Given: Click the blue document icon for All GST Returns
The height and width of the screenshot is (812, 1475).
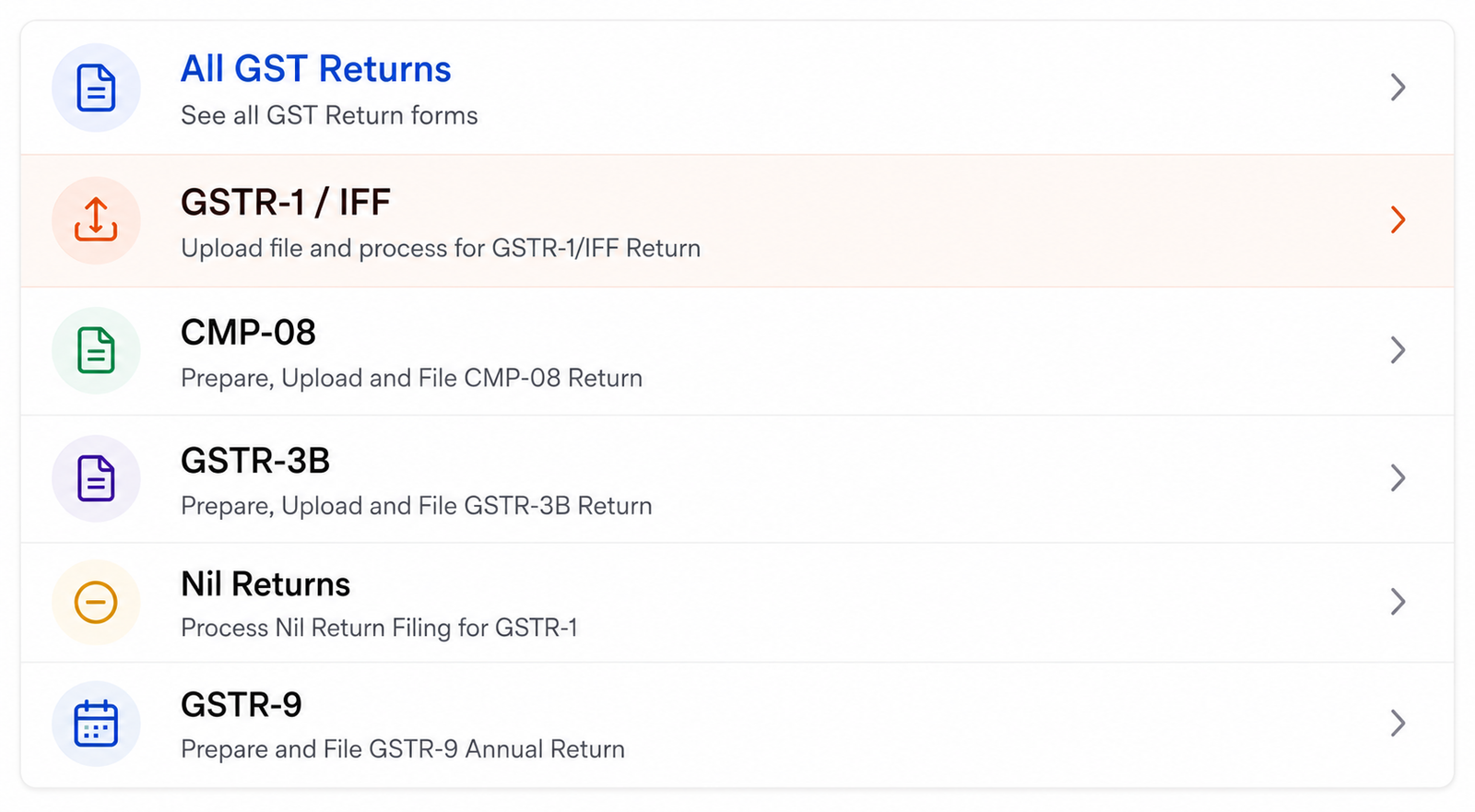Looking at the screenshot, I should [96, 88].
